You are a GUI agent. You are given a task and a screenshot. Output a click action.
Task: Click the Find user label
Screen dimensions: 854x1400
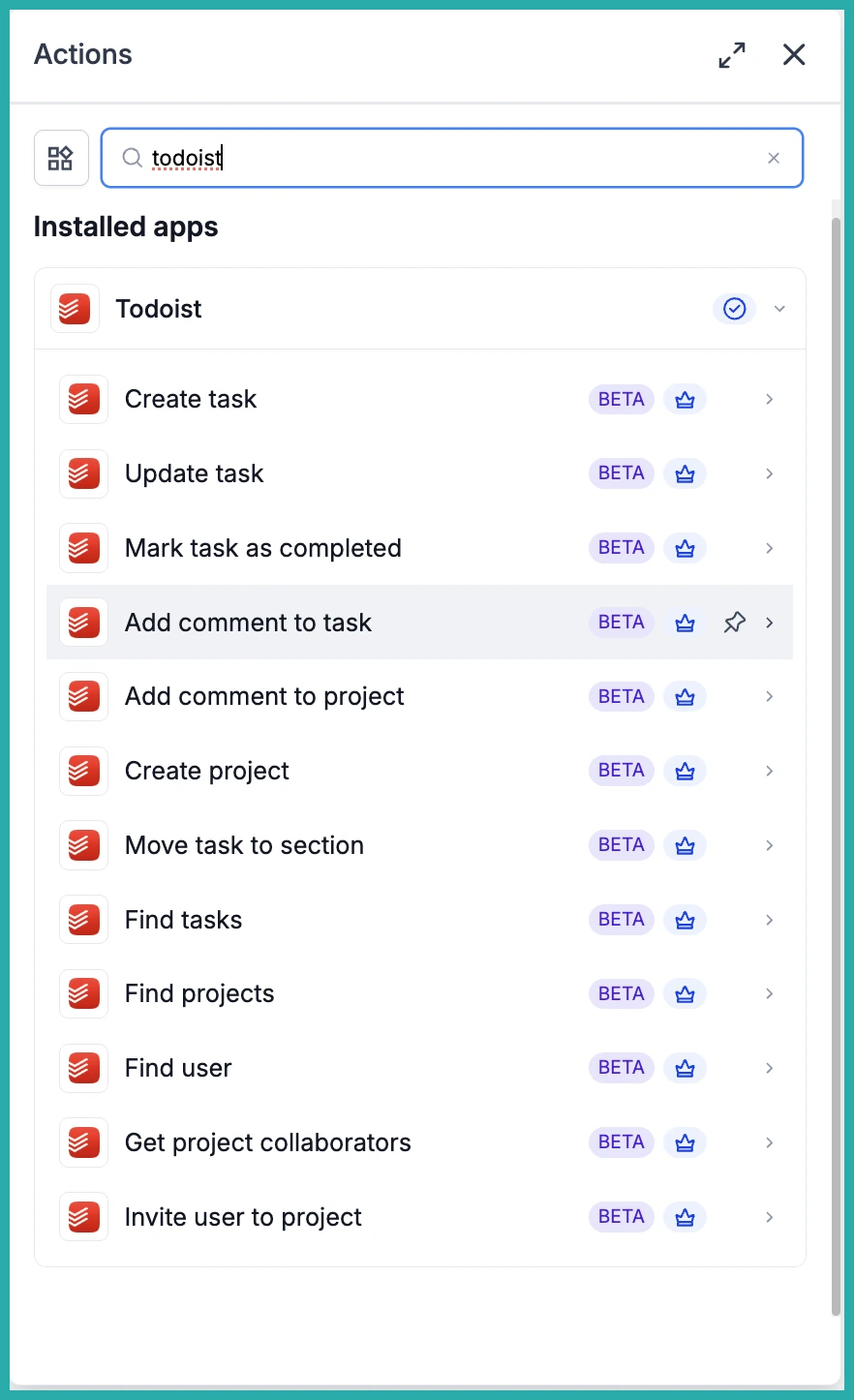(178, 1068)
